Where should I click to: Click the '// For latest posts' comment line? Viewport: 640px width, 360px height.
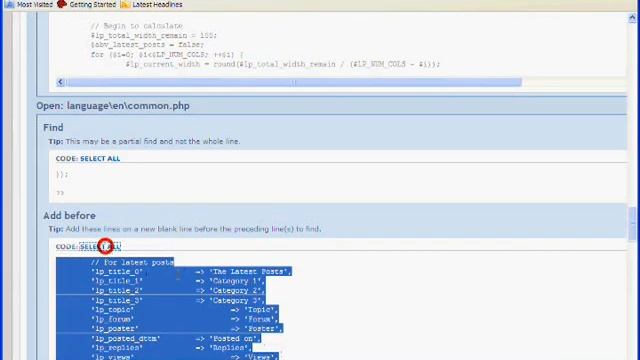[x=133, y=262]
